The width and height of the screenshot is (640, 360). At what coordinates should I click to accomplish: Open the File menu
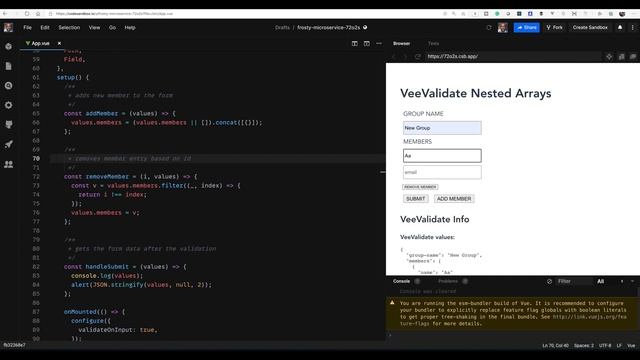point(27,27)
